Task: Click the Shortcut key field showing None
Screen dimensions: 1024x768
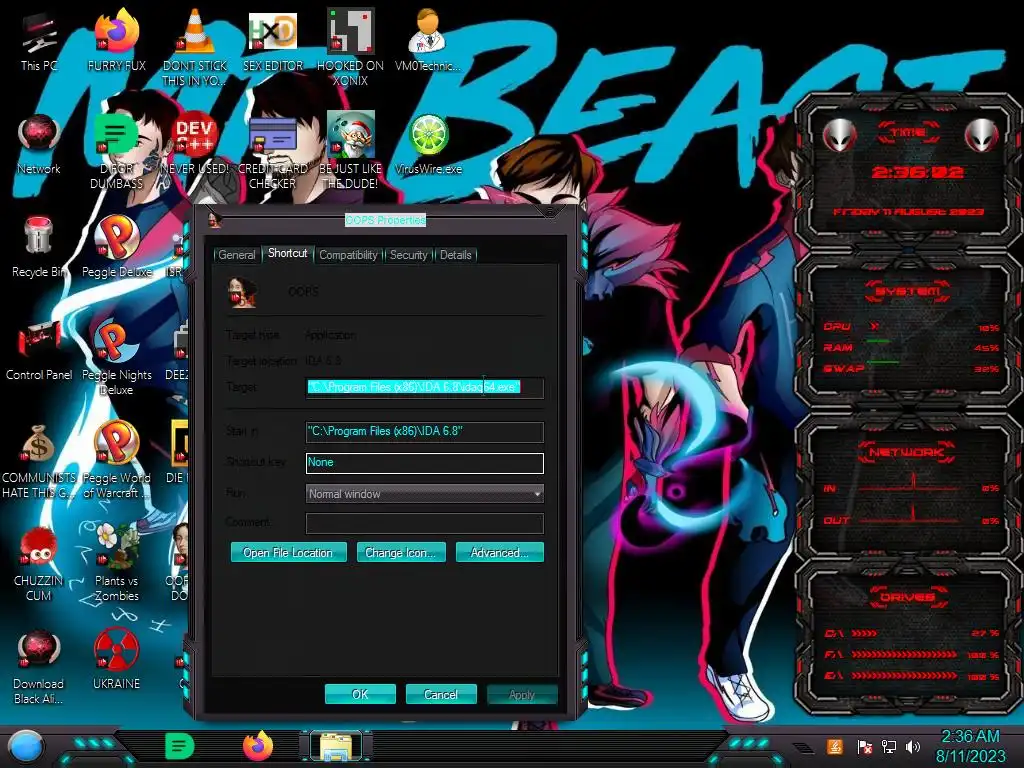Action: (x=424, y=462)
